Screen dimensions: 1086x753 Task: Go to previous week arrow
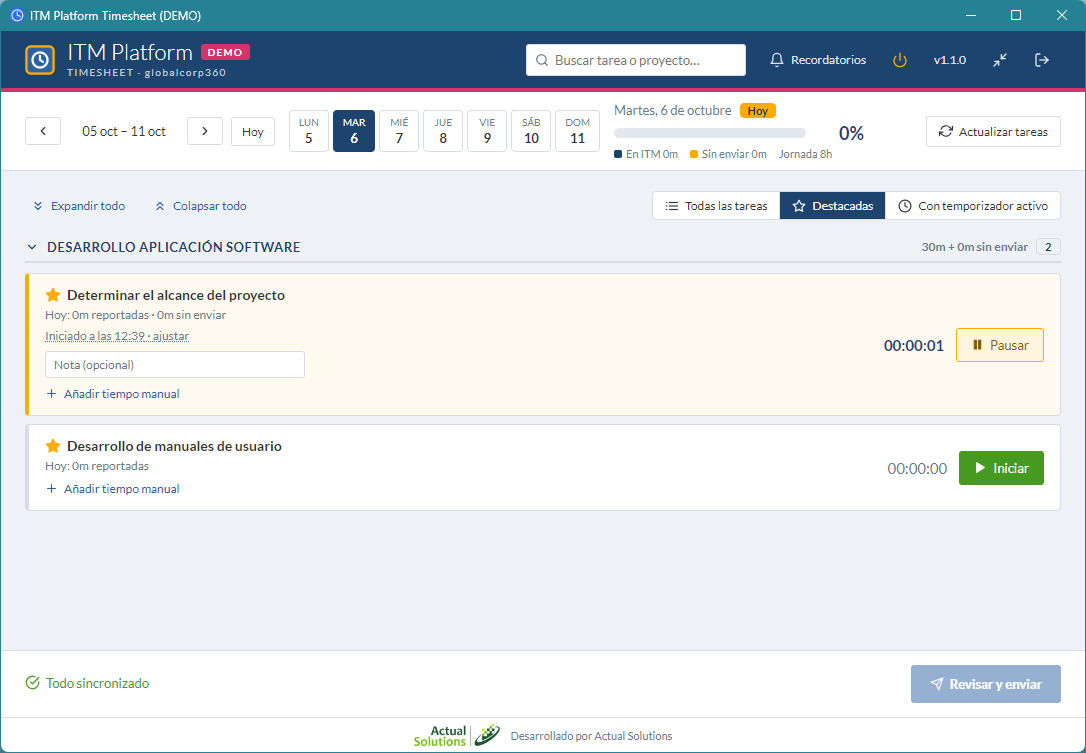(43, 132)
